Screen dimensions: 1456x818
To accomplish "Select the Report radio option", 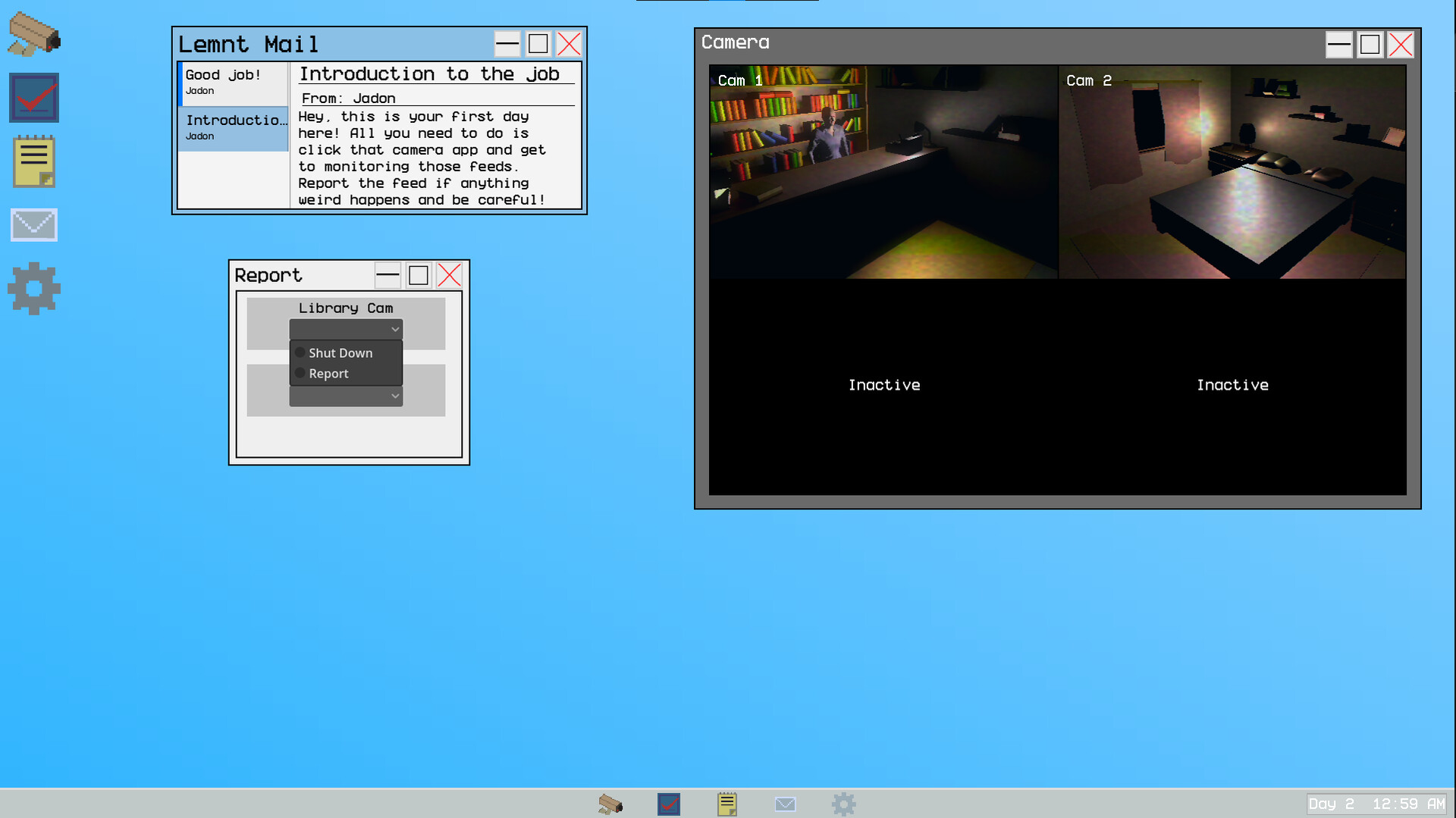I will [x=301, y=373].
